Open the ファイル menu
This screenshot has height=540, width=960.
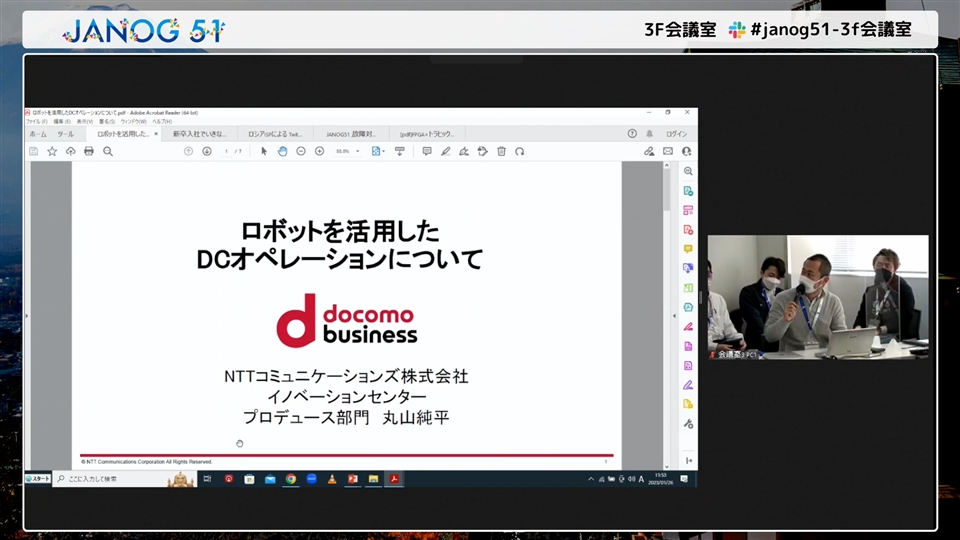[x=32, y=121]
